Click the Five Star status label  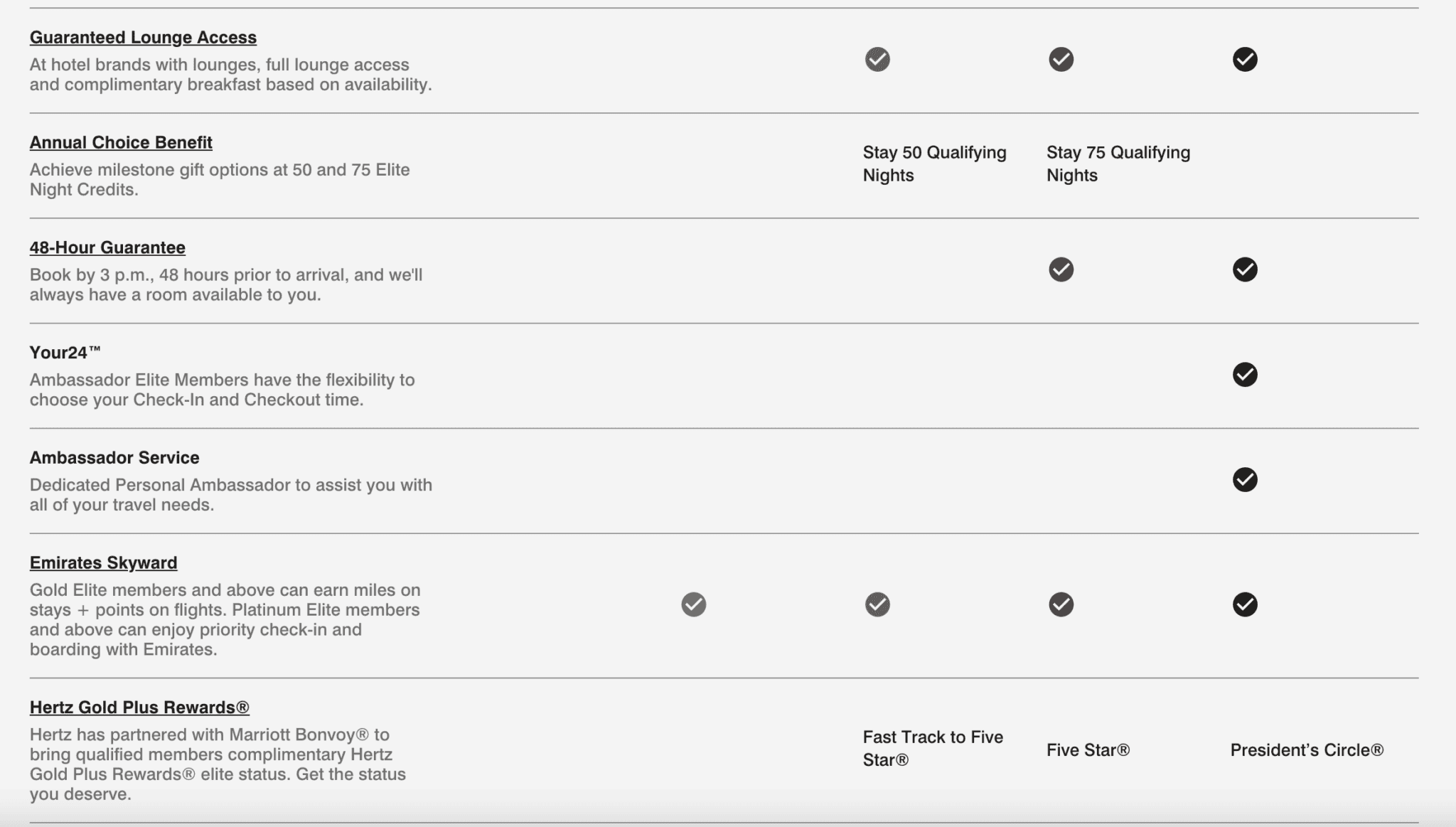(1086, 749)
